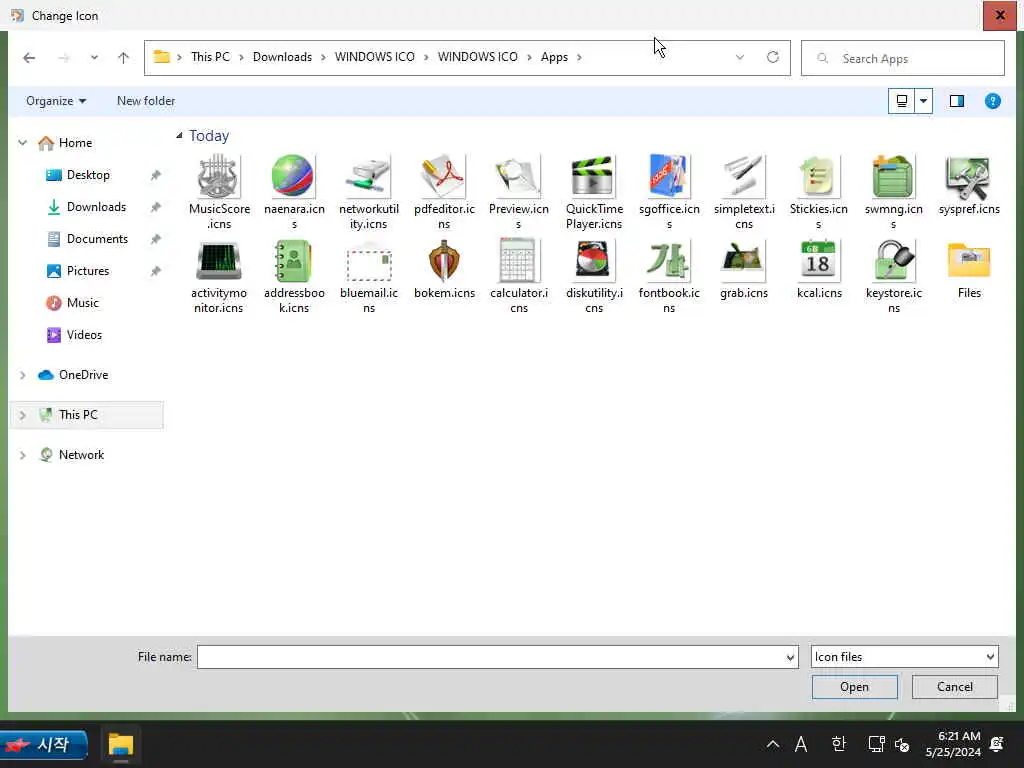The height and width of the screenshot is (768, 1024).
Task: Expand the Network tree node
Action: click(22, 455)
